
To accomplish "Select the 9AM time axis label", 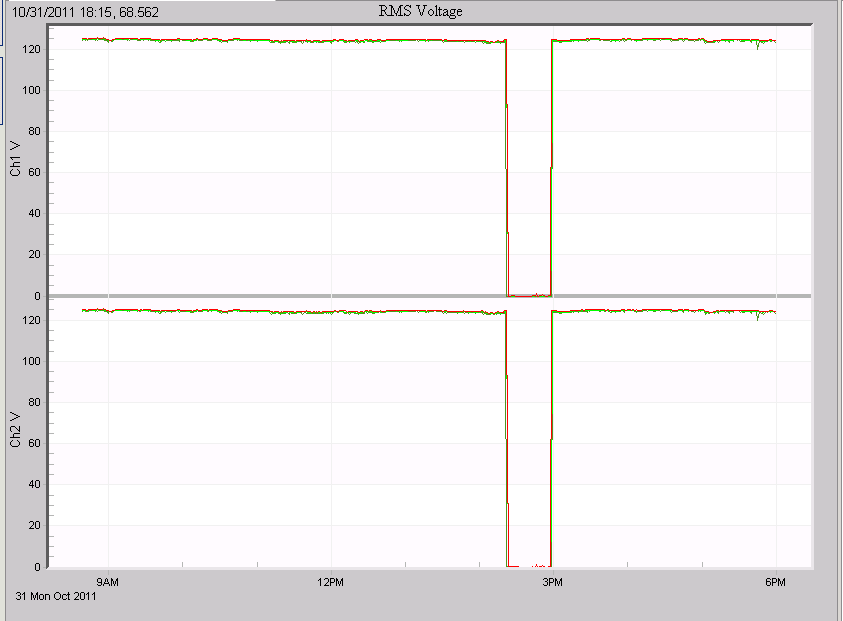I will coord(107,582).
